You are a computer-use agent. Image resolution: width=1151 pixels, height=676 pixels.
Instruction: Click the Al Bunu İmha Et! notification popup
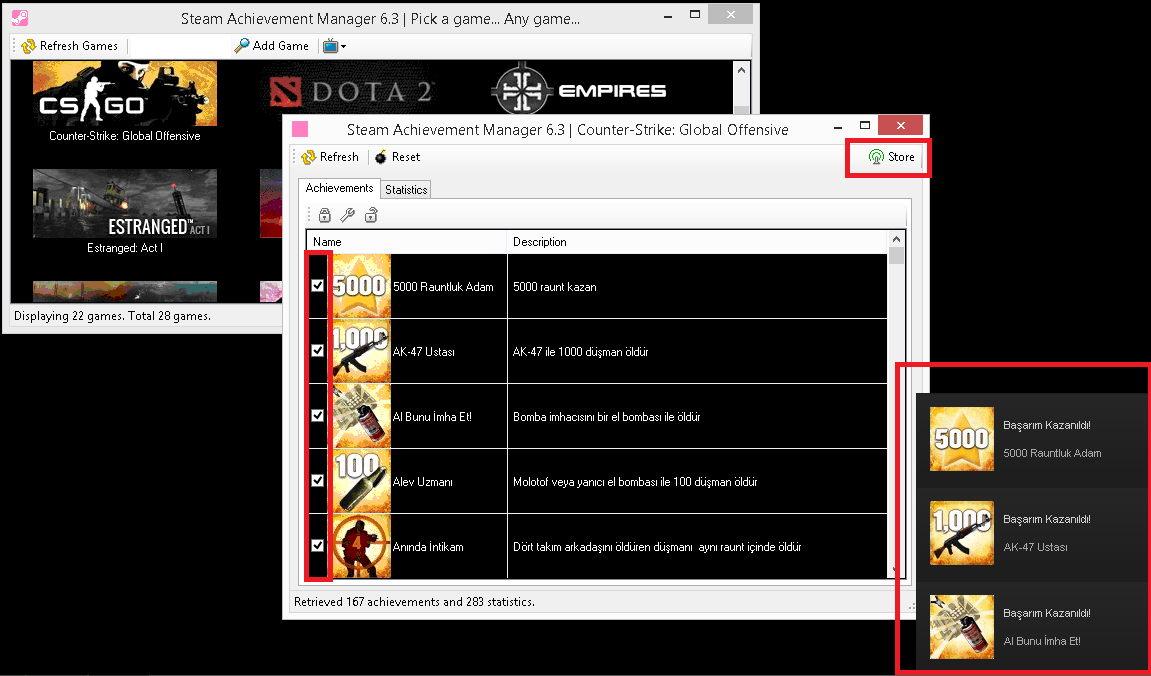tap(1033, 627)
